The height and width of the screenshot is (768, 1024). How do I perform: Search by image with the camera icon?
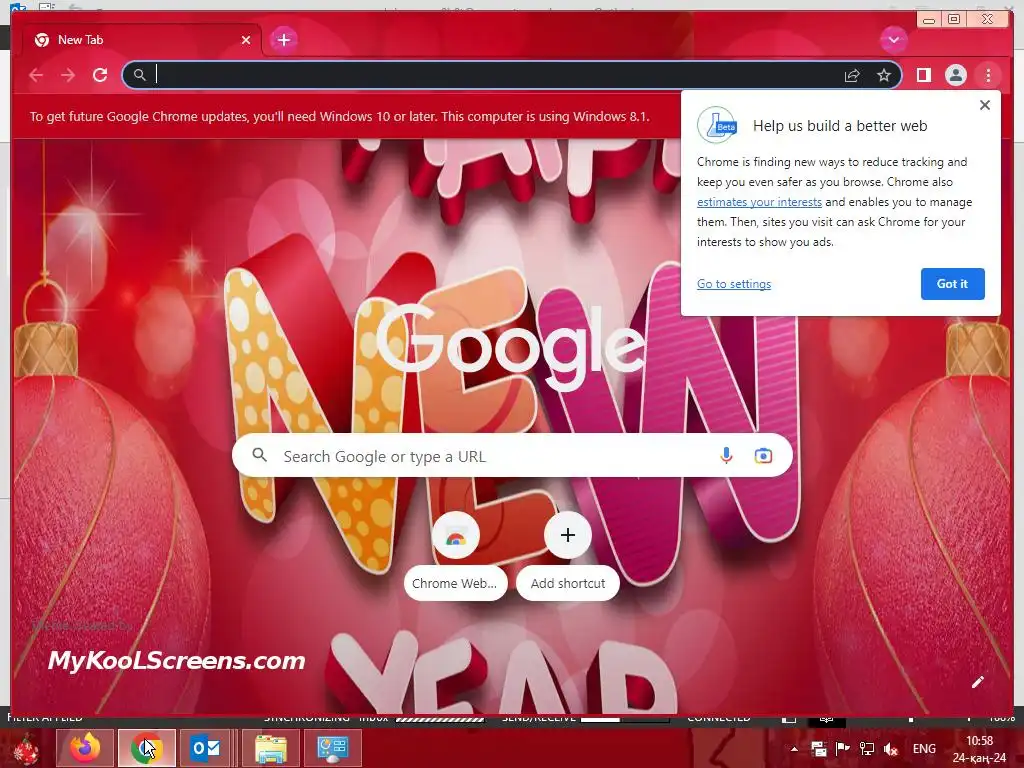[x=763, y=455]
